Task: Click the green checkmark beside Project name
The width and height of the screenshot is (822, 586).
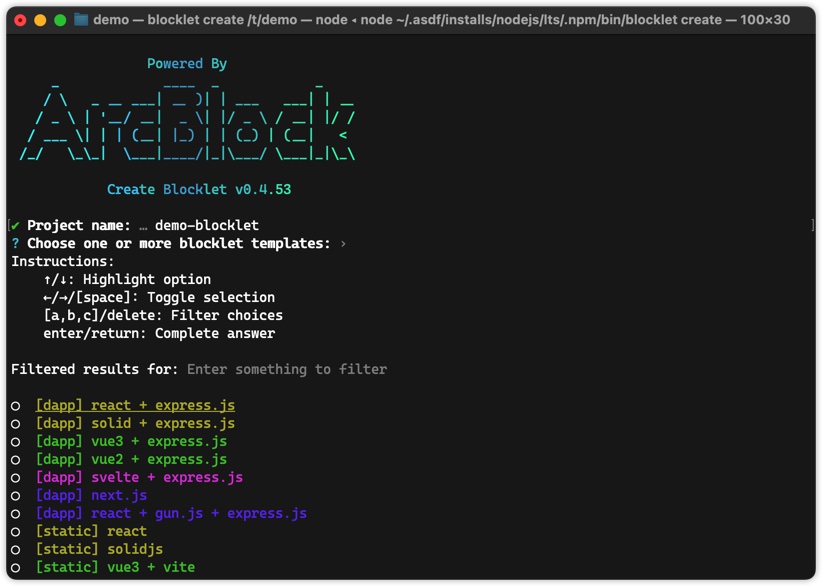Action: tap(16, 225)
